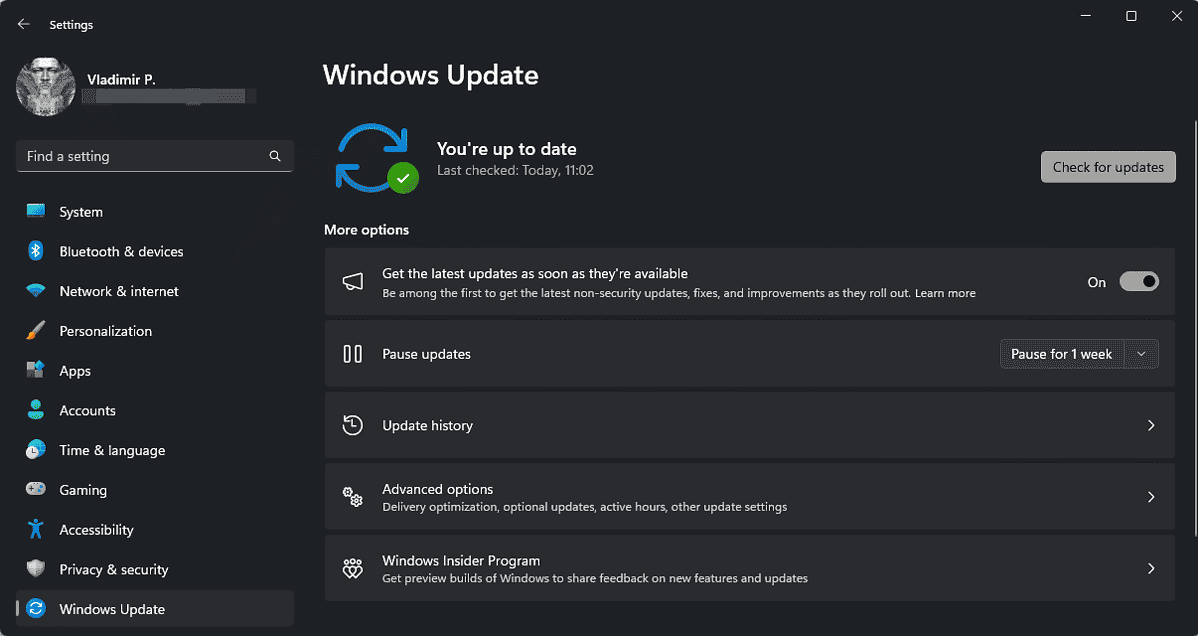Click the Check for updates button
Viewport: 1198px width, 636px height.
click(x=1108, y=167)
